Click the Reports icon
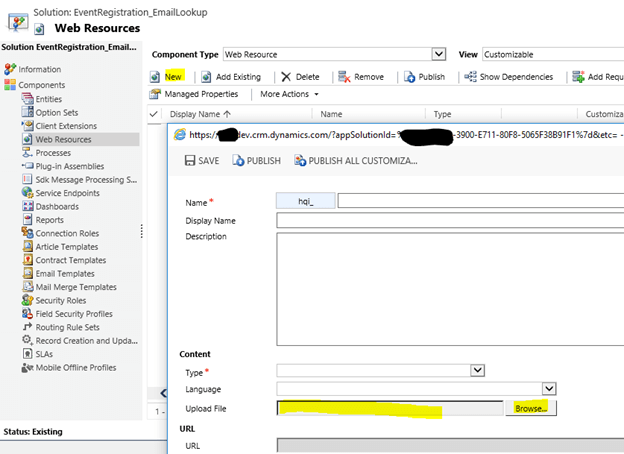 tap(27, 219)
